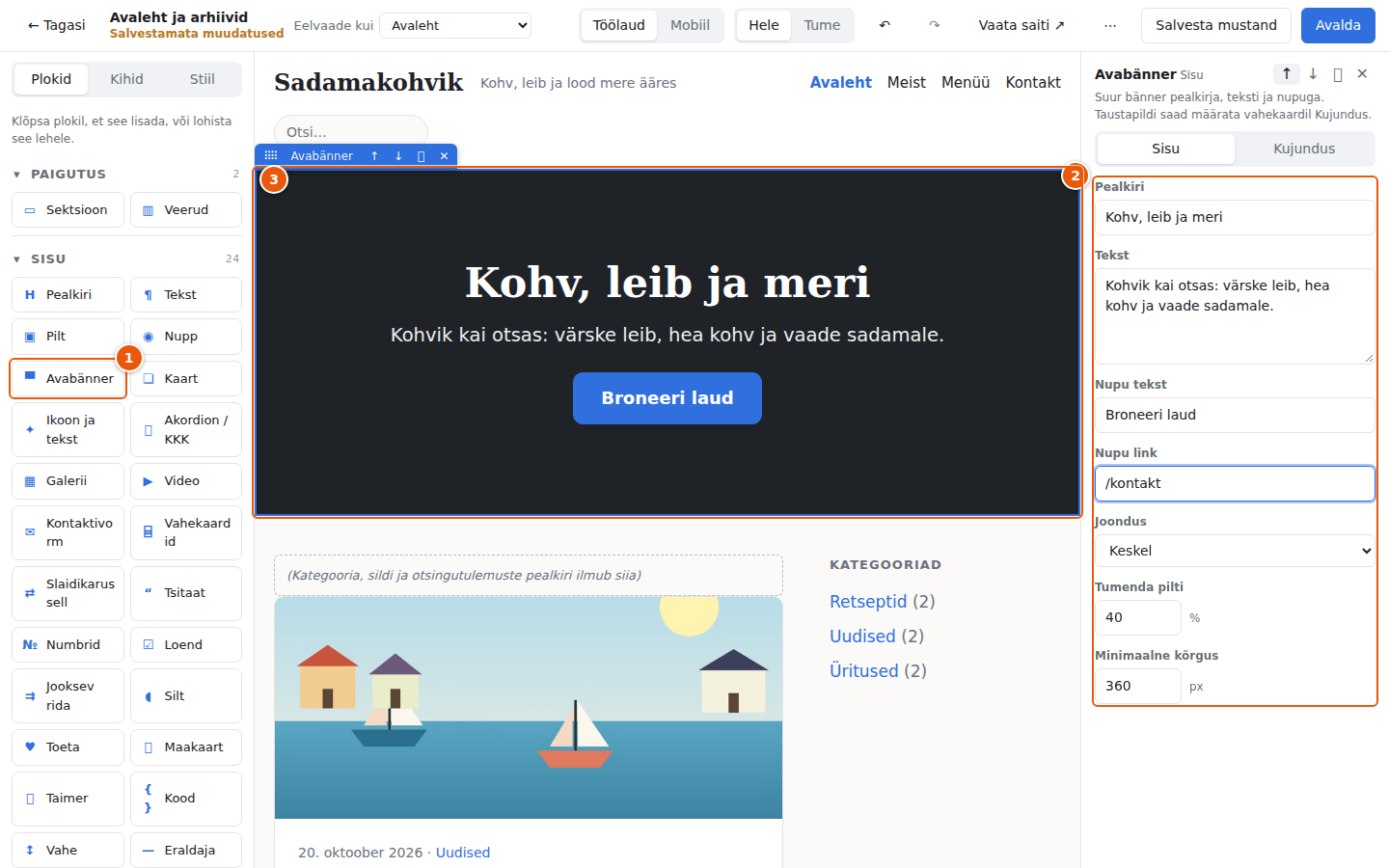Delete block from the canvas block toolbar
1389x868 pixels.
click(x=444, y=155)
